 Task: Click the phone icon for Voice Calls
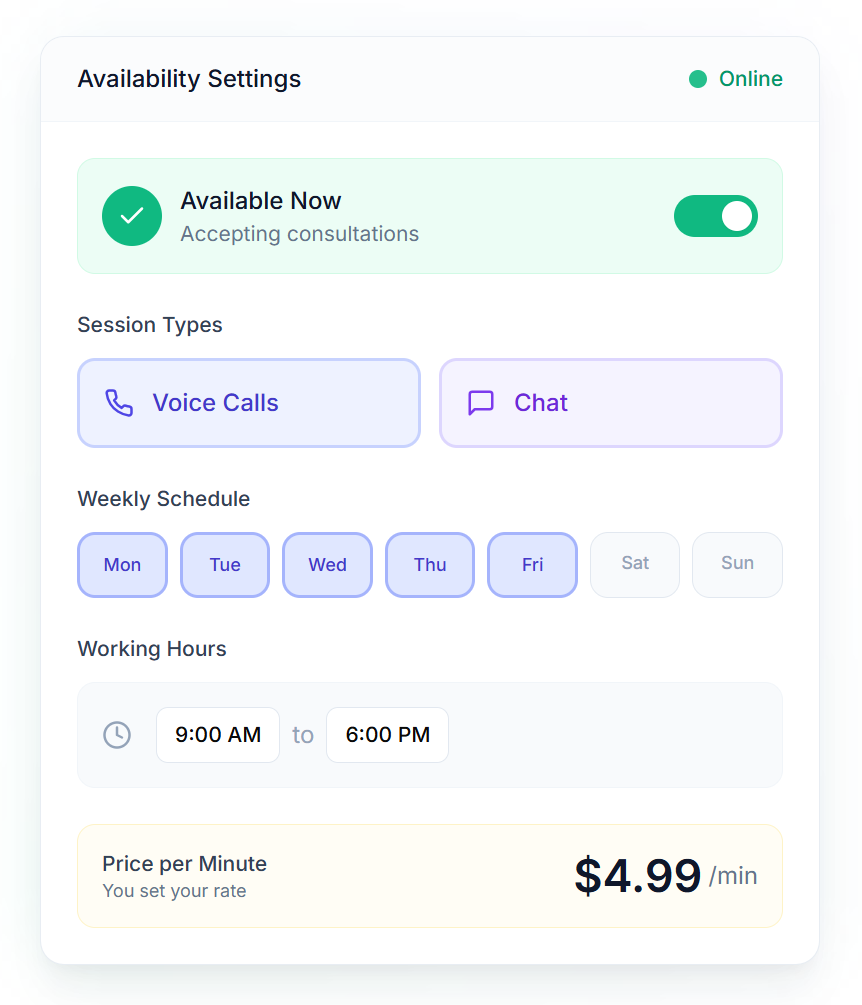point(119,403)
